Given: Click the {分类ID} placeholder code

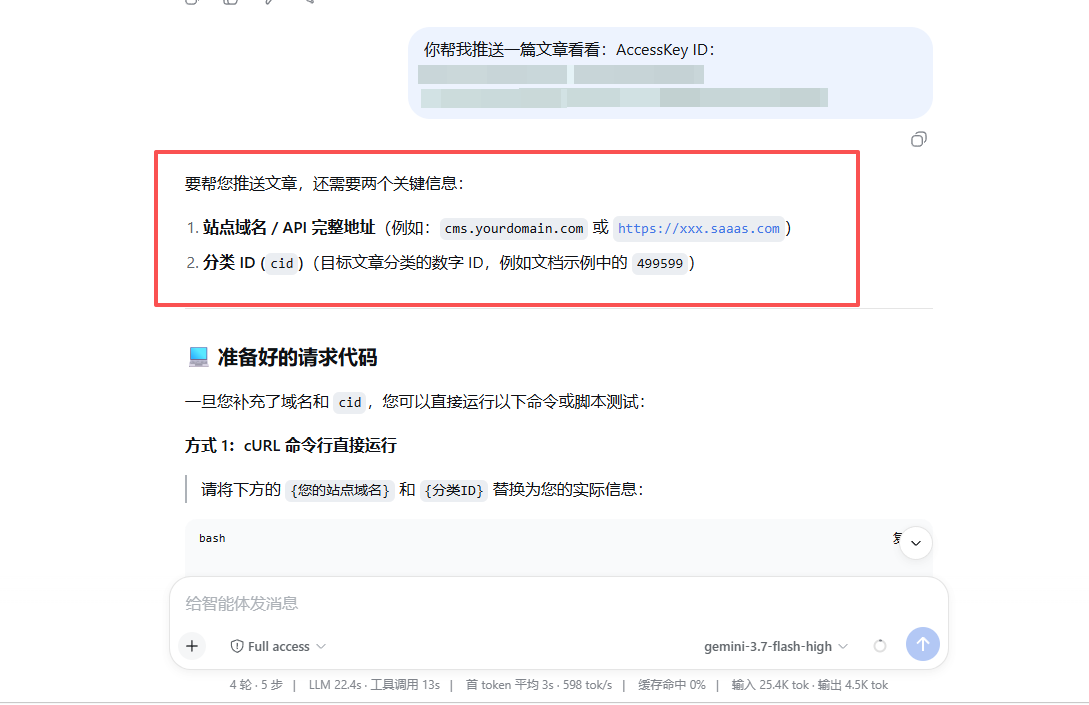Looking at the screenshot, I should tap(454, 490).
